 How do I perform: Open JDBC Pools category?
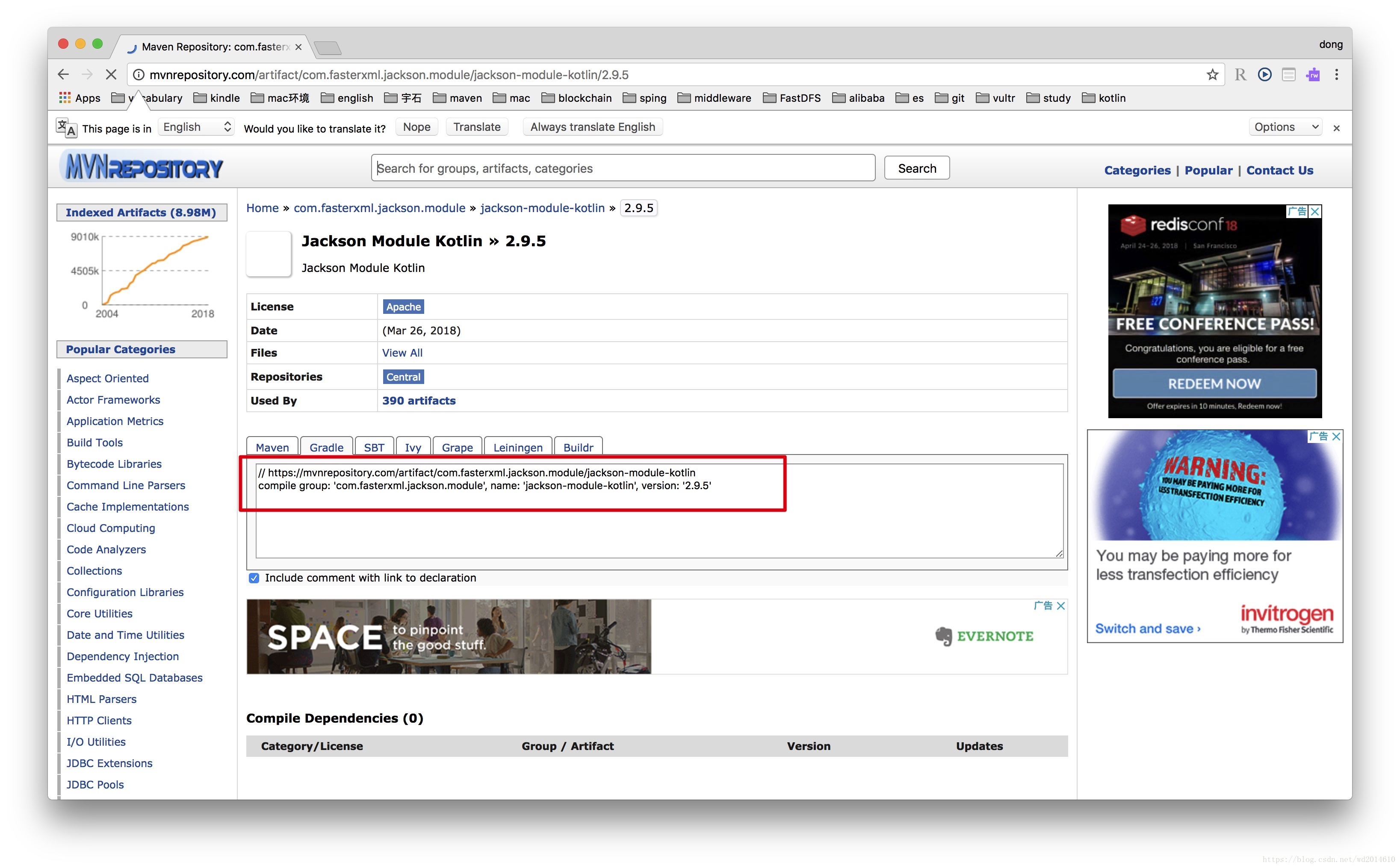click(95, 784)
